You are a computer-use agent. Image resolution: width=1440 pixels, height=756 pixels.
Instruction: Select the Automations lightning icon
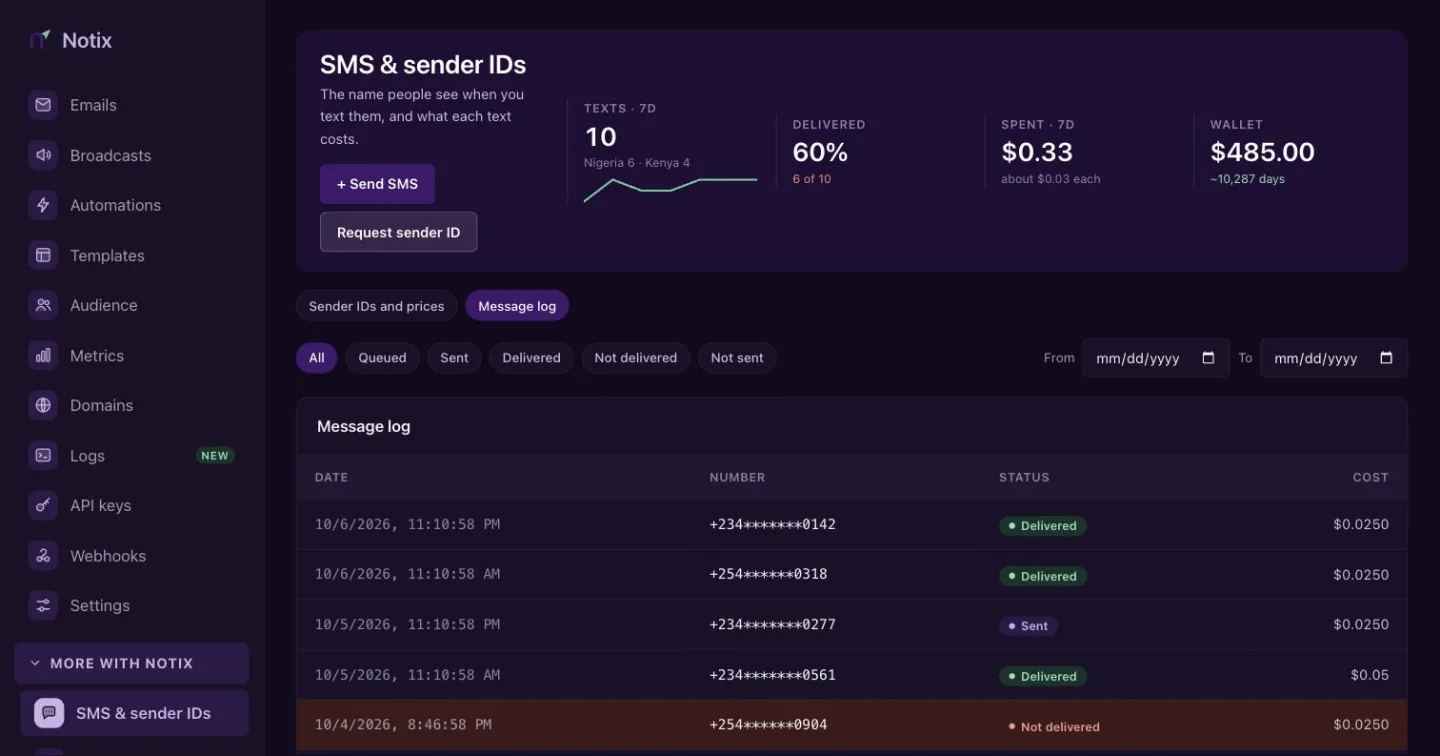pyautogui.click(x=43, y=205)
